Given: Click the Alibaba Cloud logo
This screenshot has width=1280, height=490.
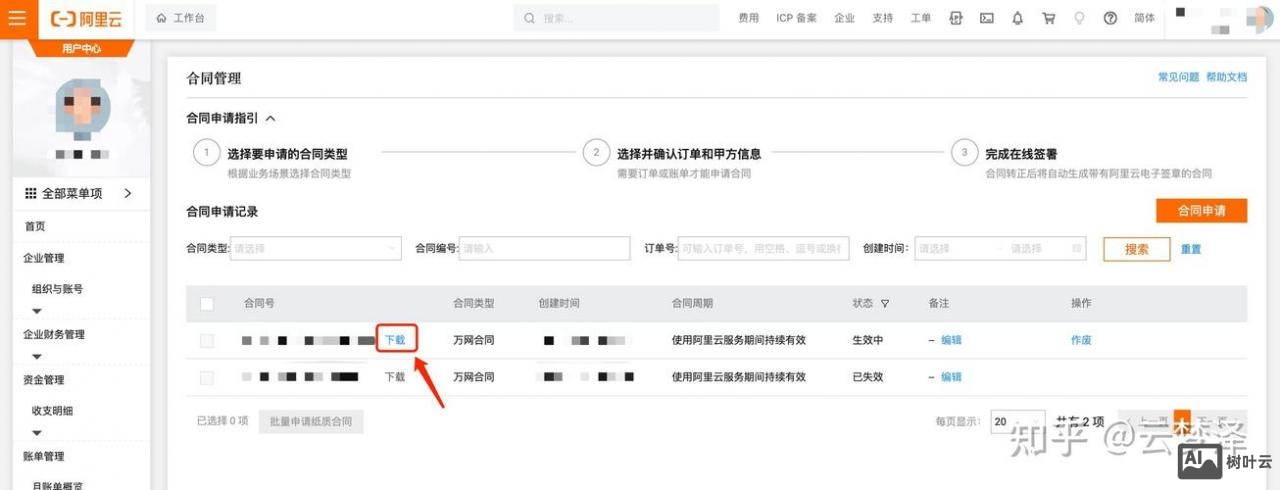Looking at the screenshot, I should tap(85, 18).
